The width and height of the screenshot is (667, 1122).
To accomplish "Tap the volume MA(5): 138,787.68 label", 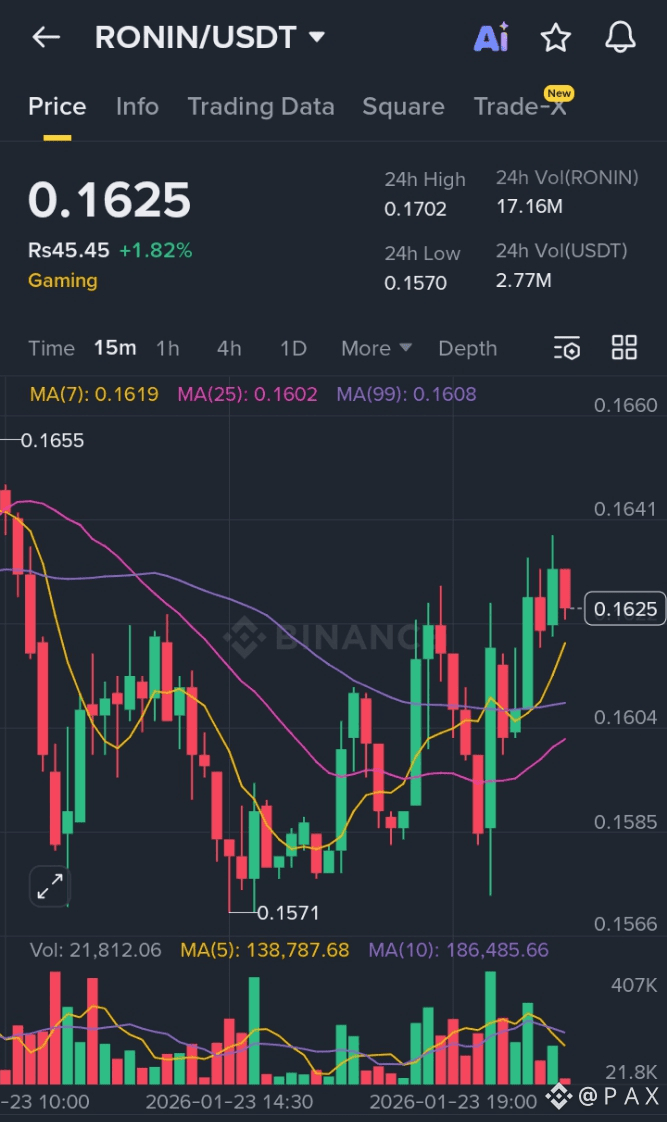I will coord(265,950).
